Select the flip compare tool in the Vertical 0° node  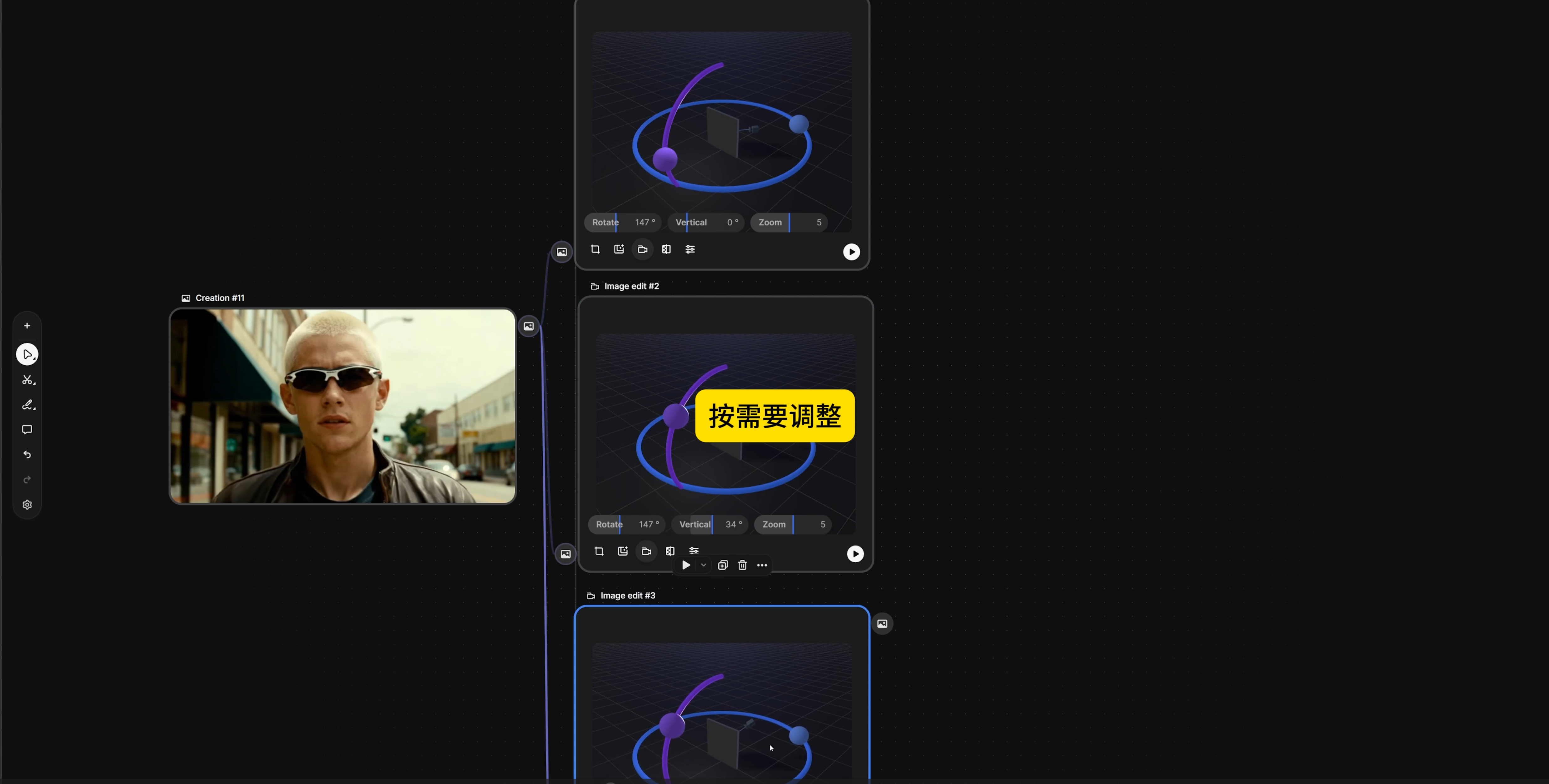point(666,250)
